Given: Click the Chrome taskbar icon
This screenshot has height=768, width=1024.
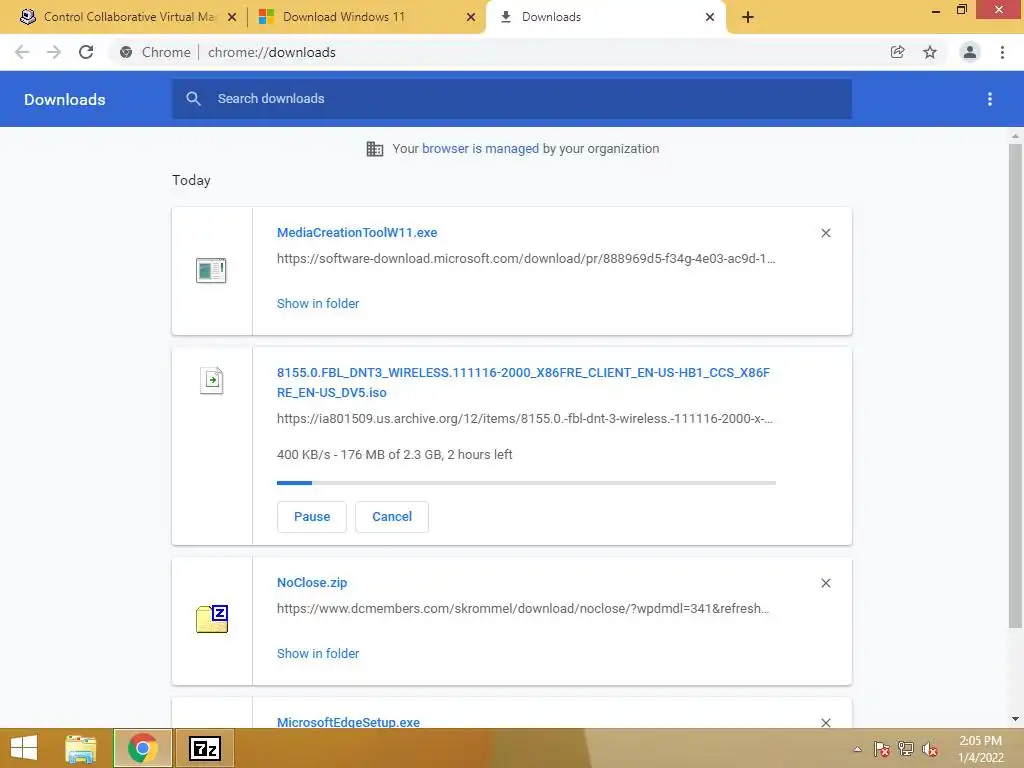Looking at the screenshot, I should coord(142,748).
